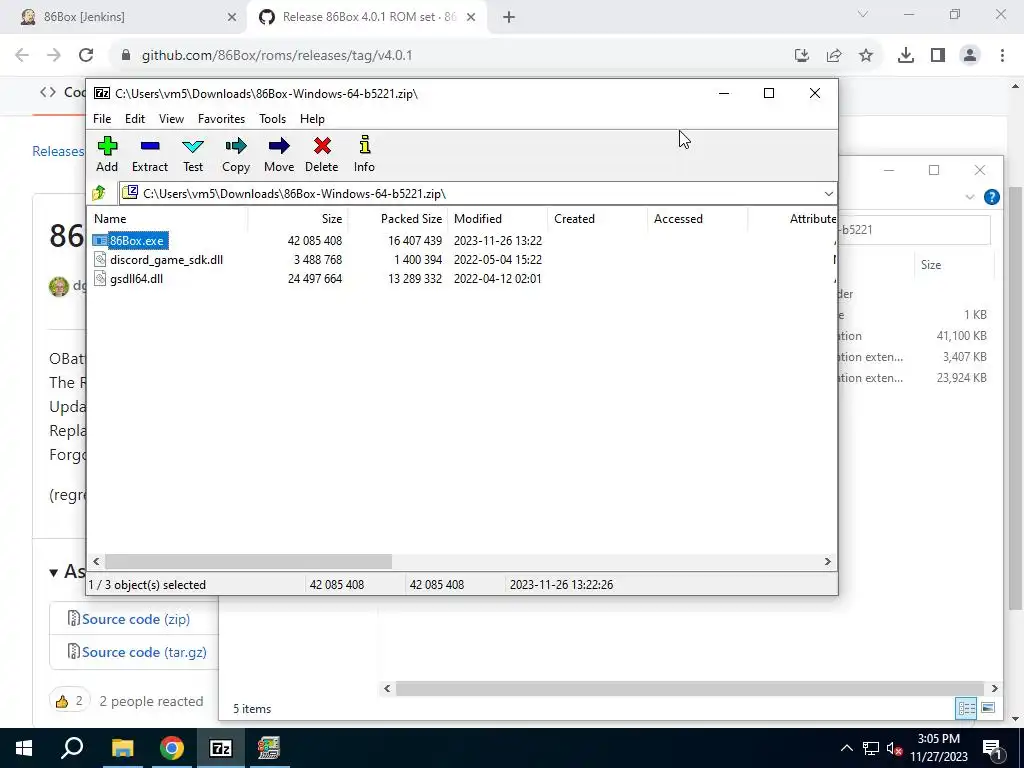Viewport: 1024px width, 768px height.
Task: Open the notification center icon
Action: 992,748
